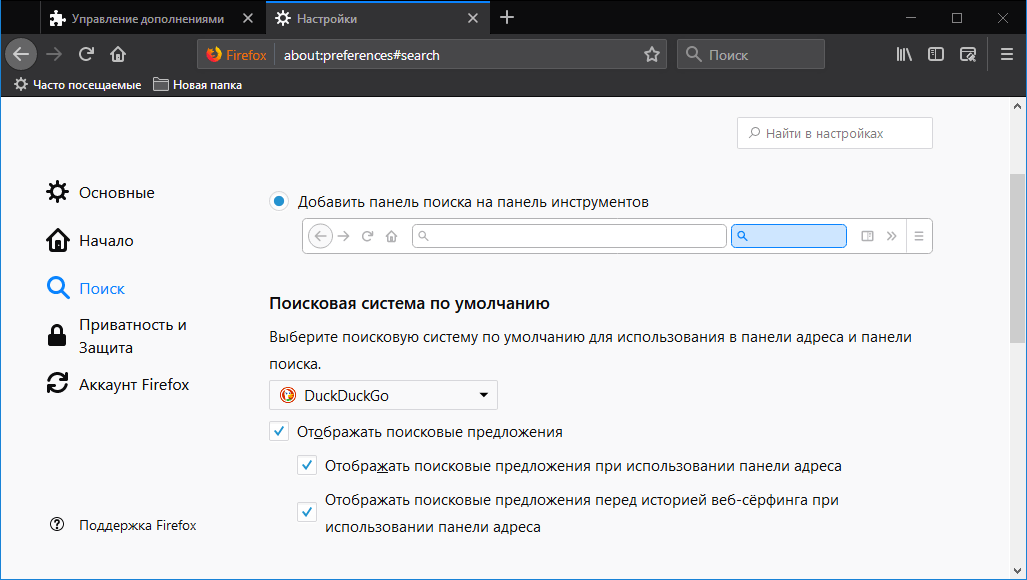The width and height of the screenshot is (1027, 580).
Task: Bookmark this page with the star icon
Action: point(652,54)
